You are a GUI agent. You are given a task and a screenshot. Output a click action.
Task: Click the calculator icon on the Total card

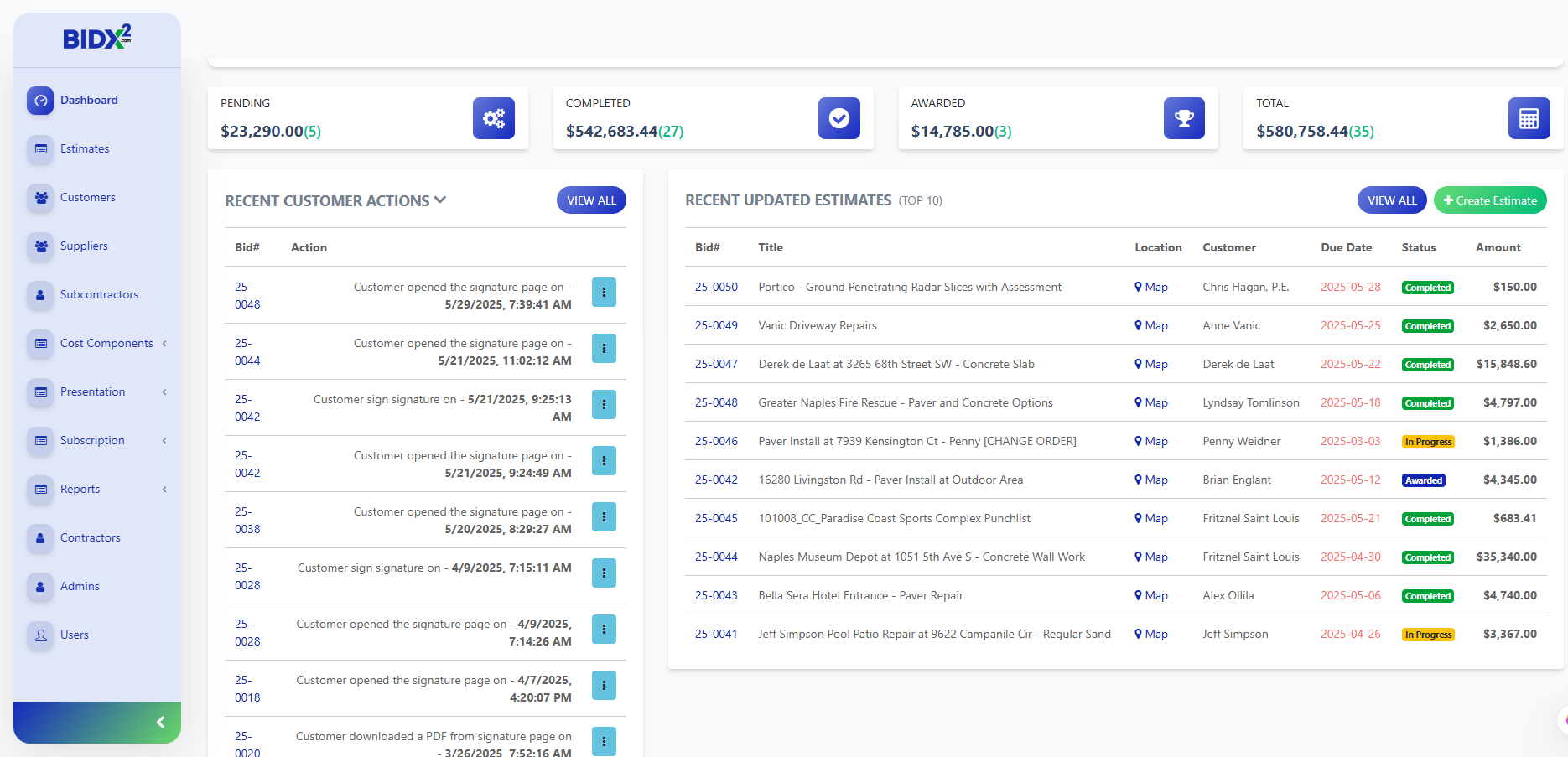coord(1529,118)
